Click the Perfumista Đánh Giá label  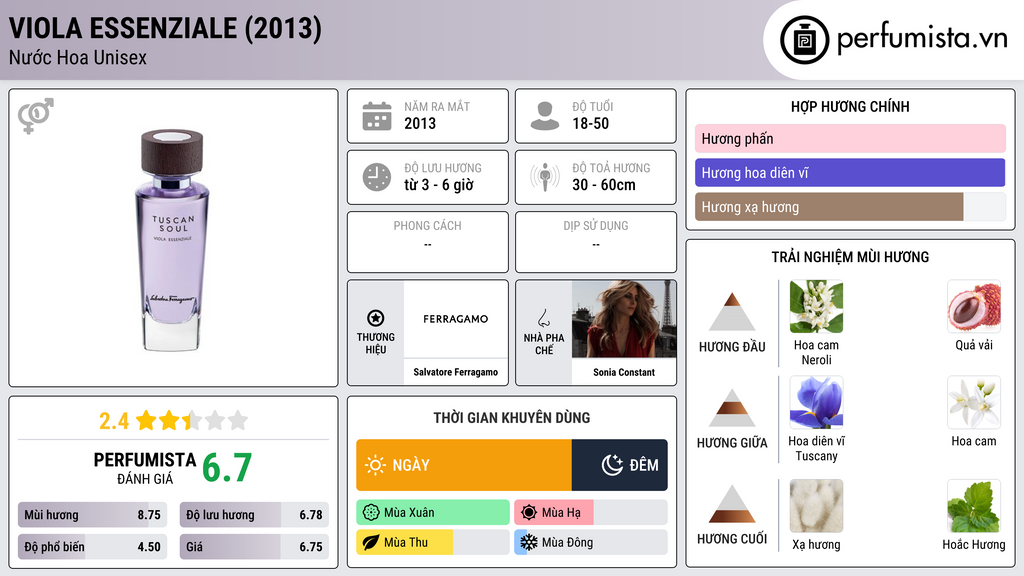pyautogui.click(x=145, y=468)
